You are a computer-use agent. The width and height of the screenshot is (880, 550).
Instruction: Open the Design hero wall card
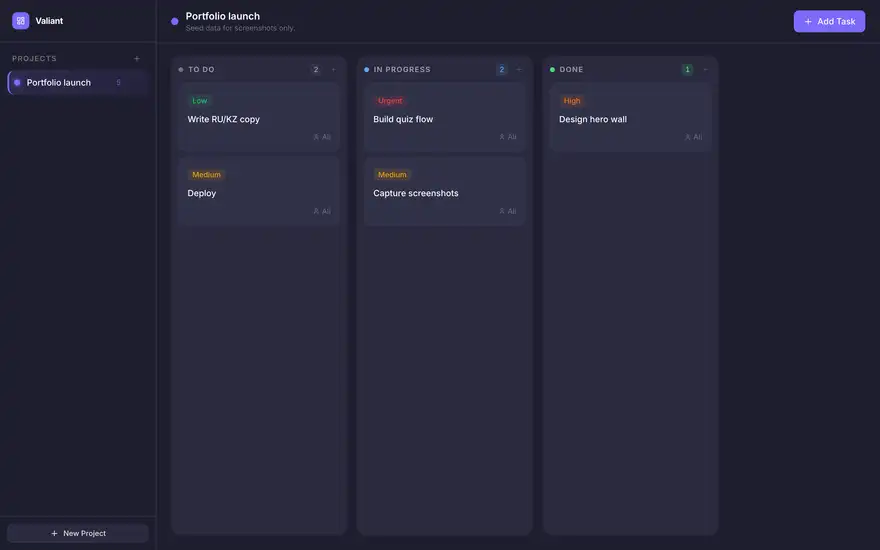[x=631, y=117]
